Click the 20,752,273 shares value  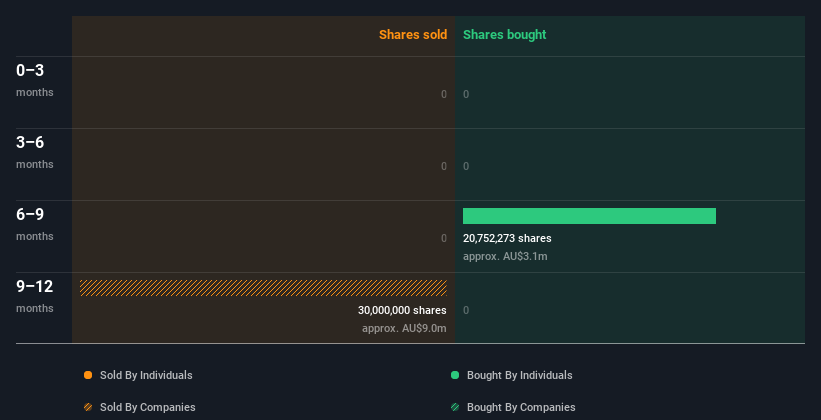pos(507,238)
